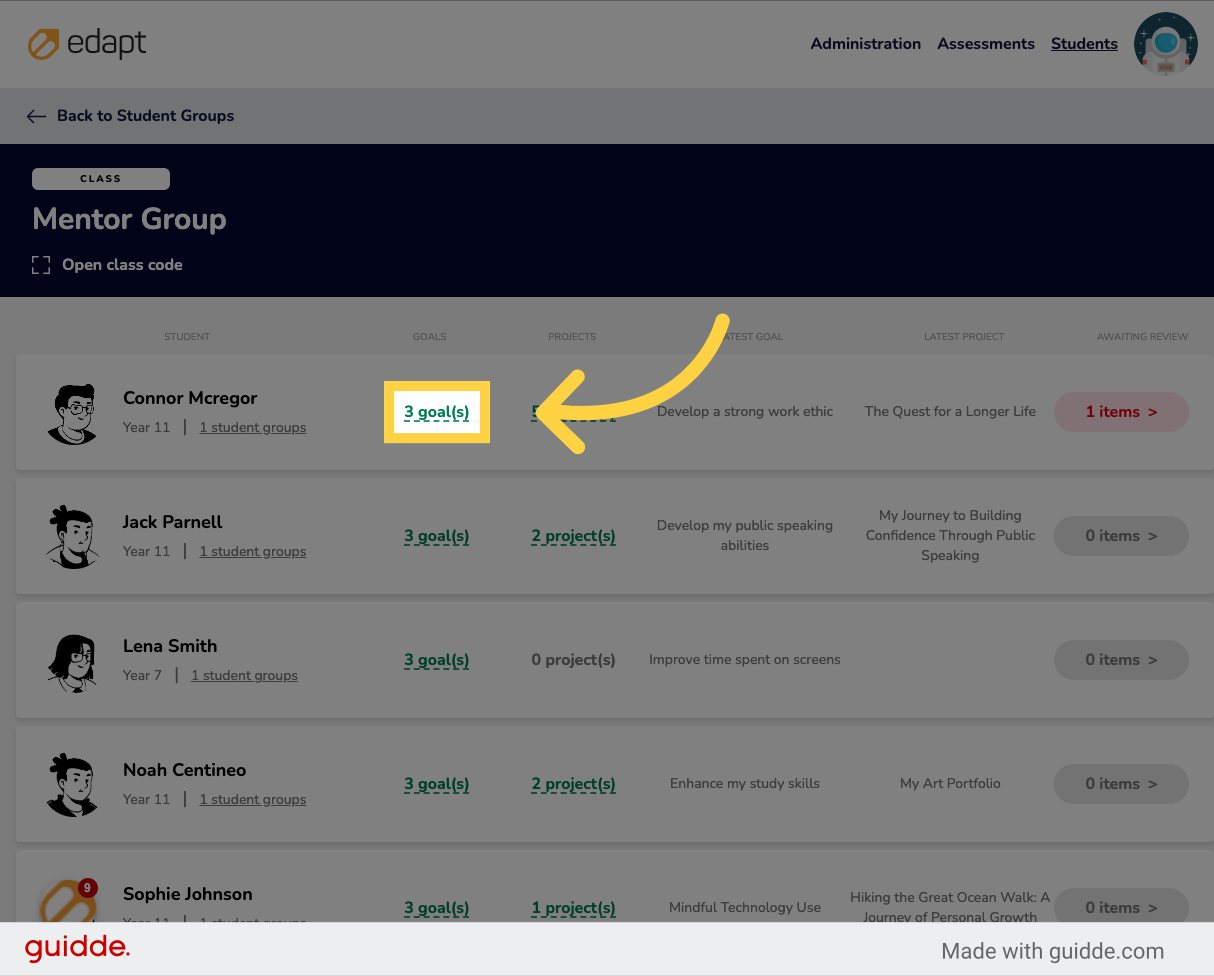This screenshot has width=1214, height=976.
Task: Click 'Develop my public speaking abilities' goal
Action: 745,536
